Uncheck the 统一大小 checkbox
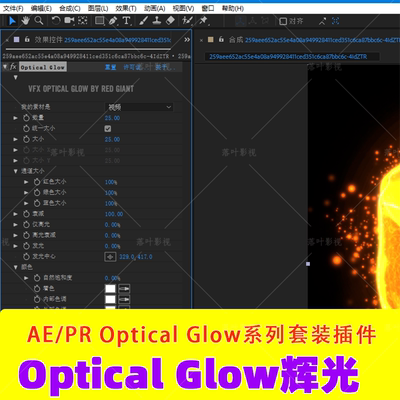This screenshot has height=400, width=400. pos(108,129)
